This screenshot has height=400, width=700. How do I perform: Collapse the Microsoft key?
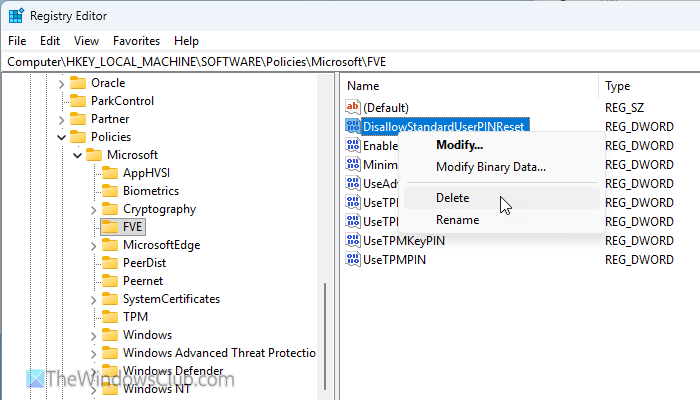click(78, 155)
